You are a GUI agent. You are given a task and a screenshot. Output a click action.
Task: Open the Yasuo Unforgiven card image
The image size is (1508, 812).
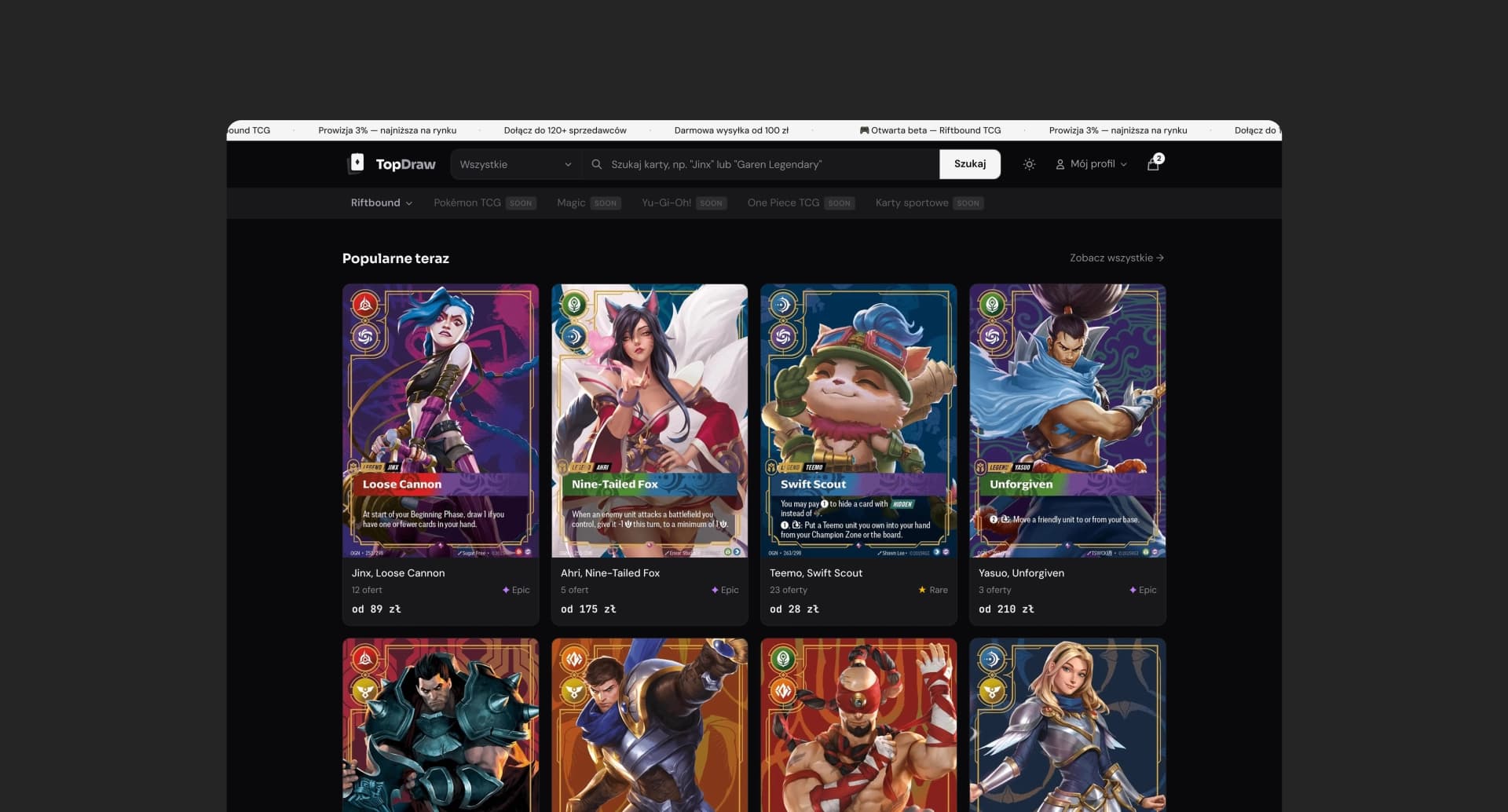(1067, 421)
